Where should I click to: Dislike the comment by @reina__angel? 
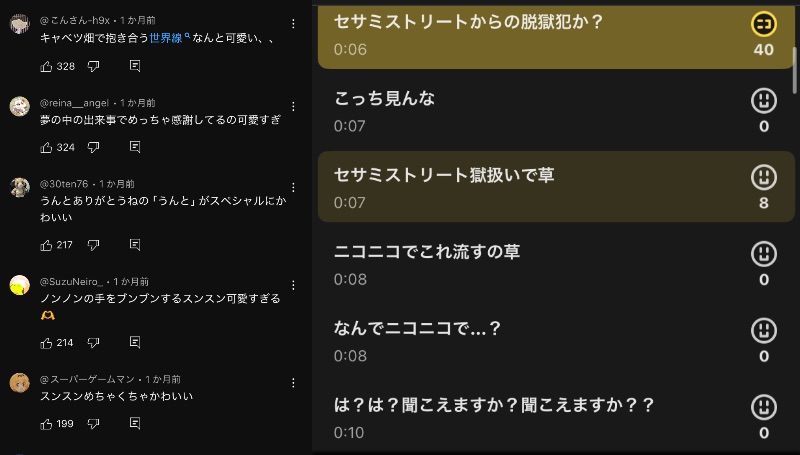[x=94, y=147]
